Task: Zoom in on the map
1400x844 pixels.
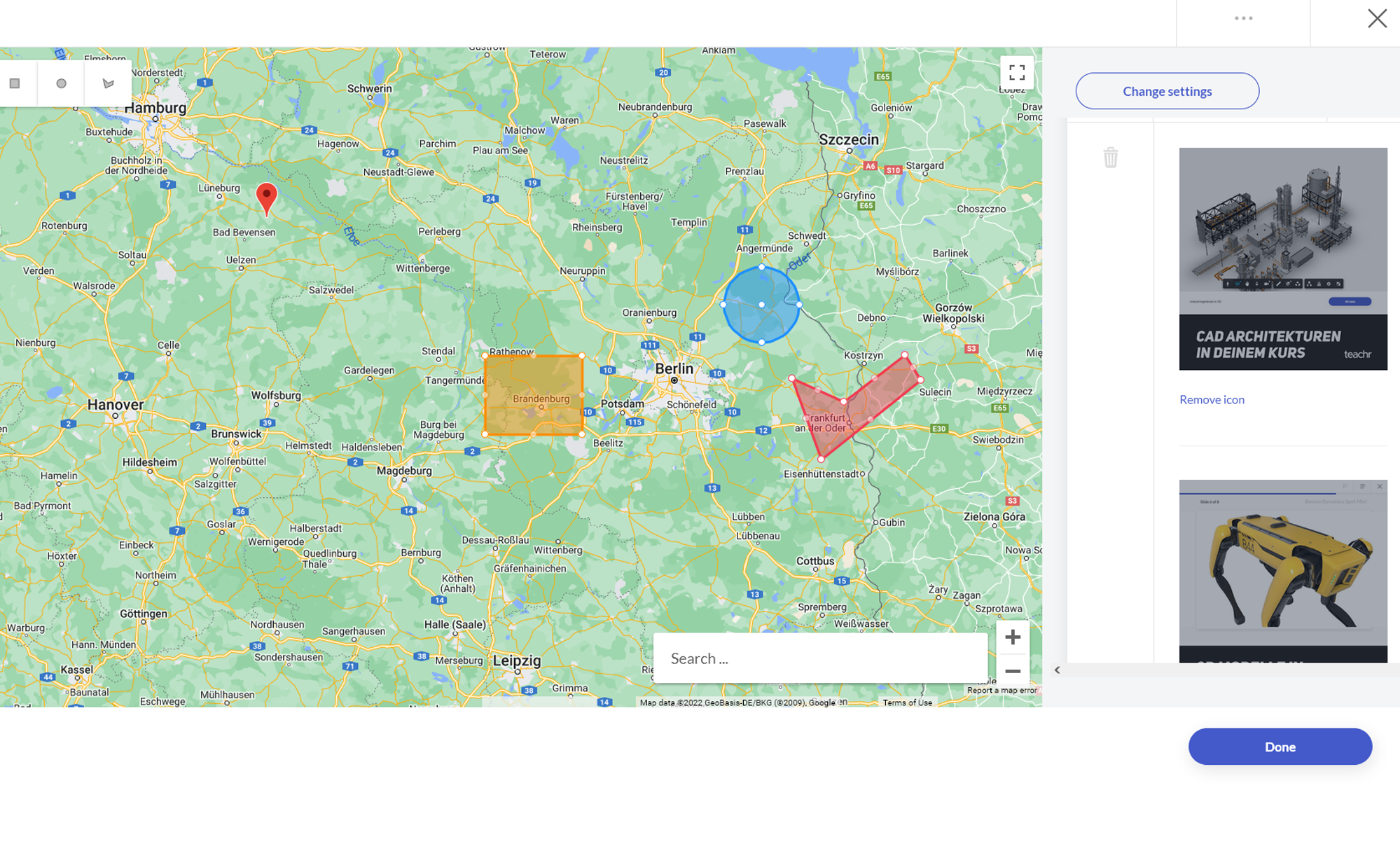Action: click(x=1013, y=637)
